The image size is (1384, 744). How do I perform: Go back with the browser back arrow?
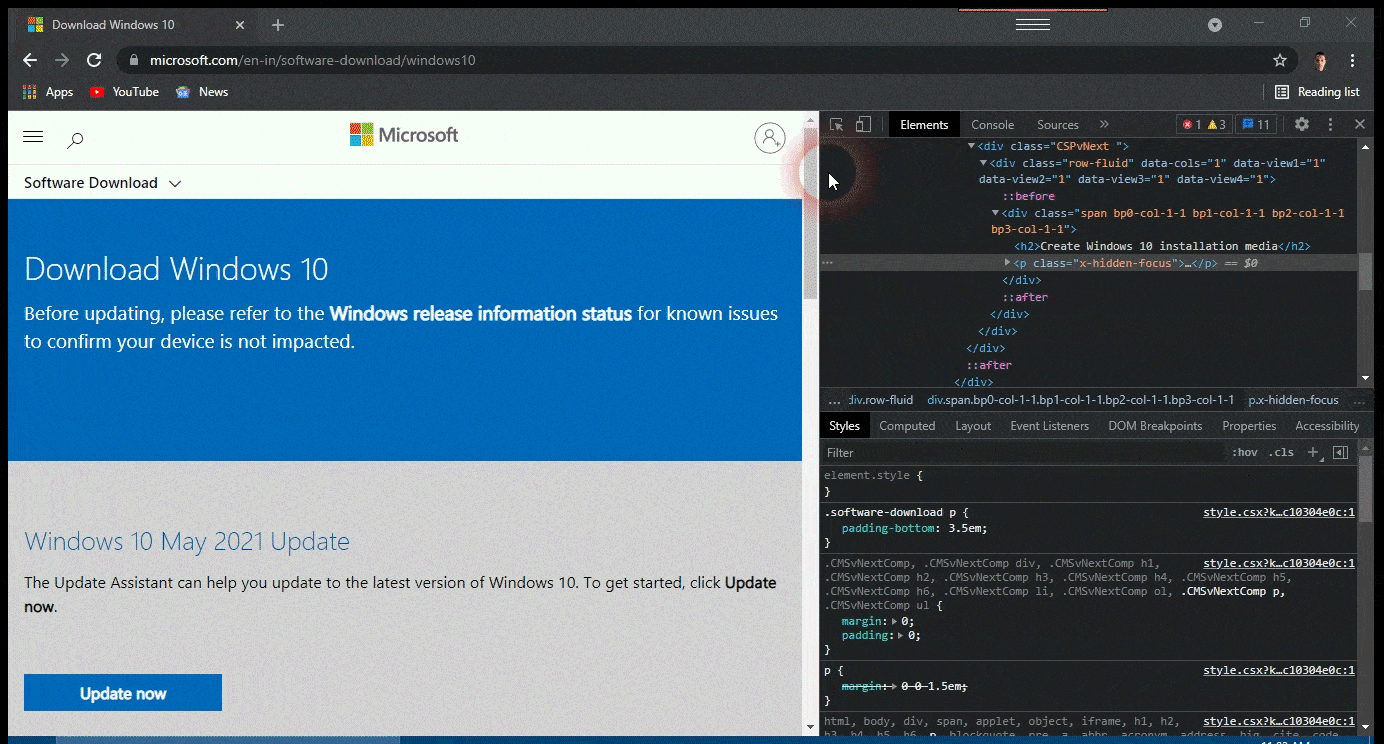click(30, 60)
